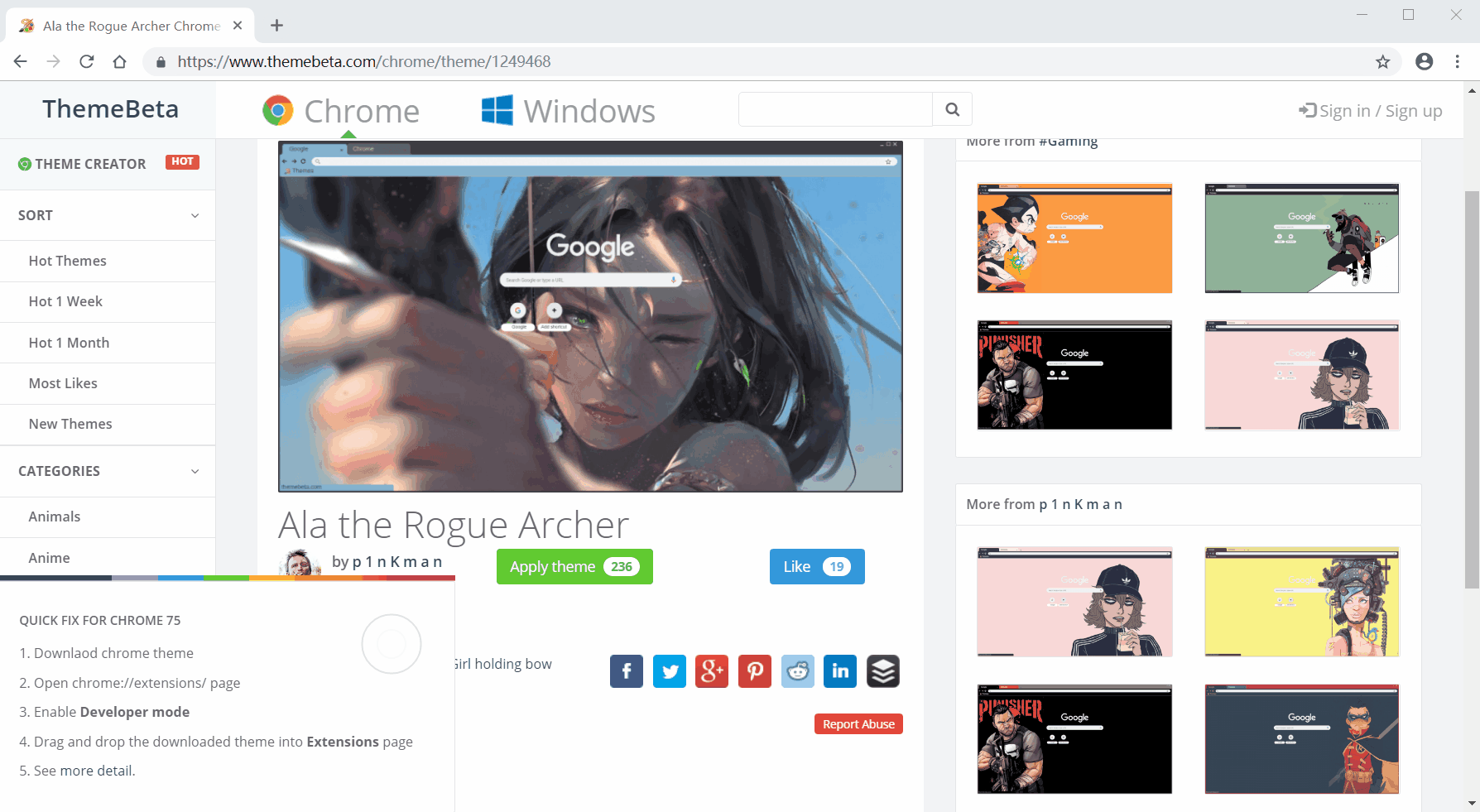1480x812 pixels.
Task: Reload the current page
Action: coord(87,61)
